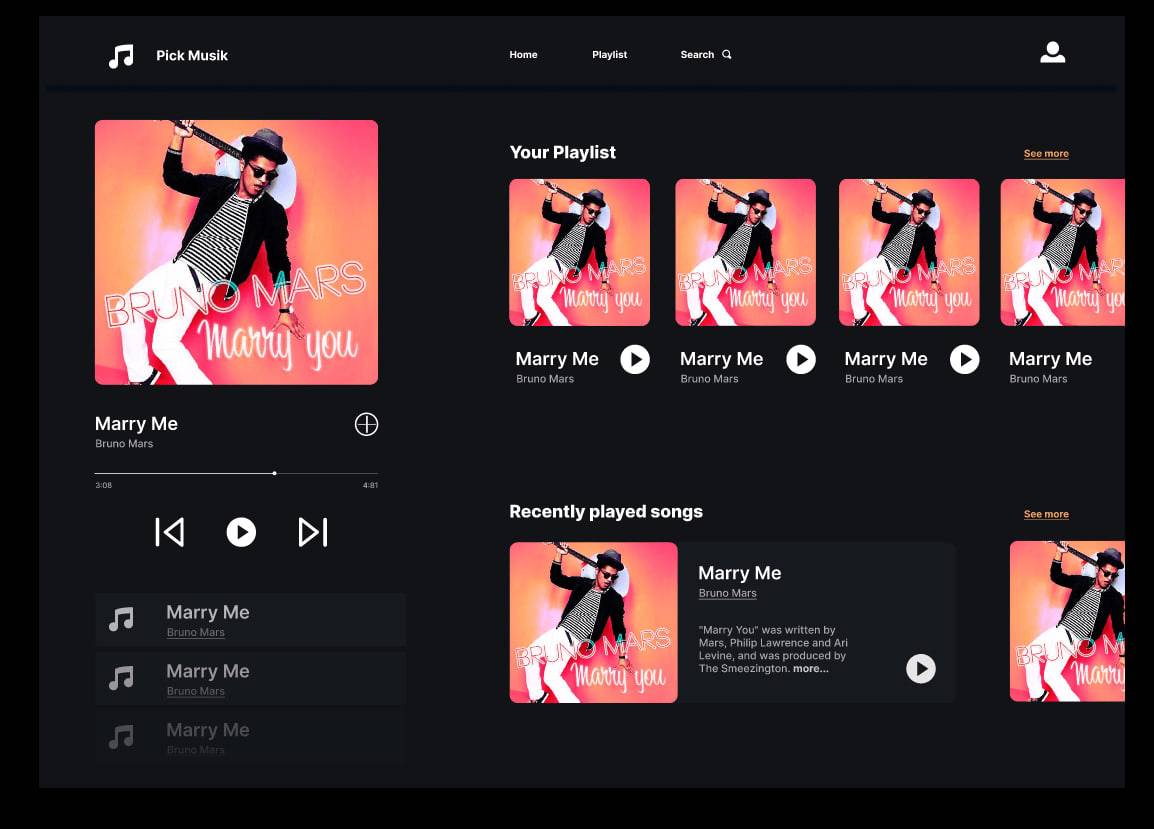
Task: Click the elapsed time 3:08
Action: click(x=104, y=485)
